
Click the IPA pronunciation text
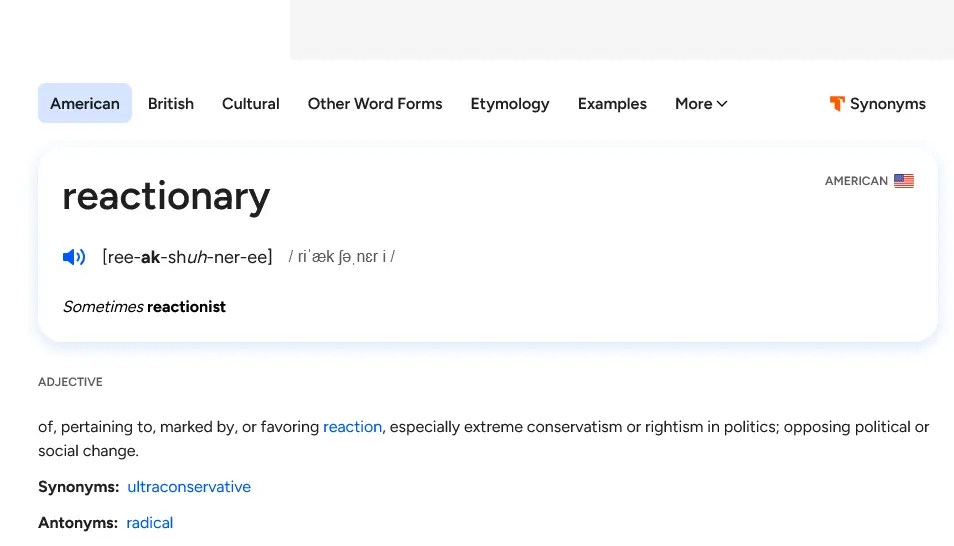[342, 257]
